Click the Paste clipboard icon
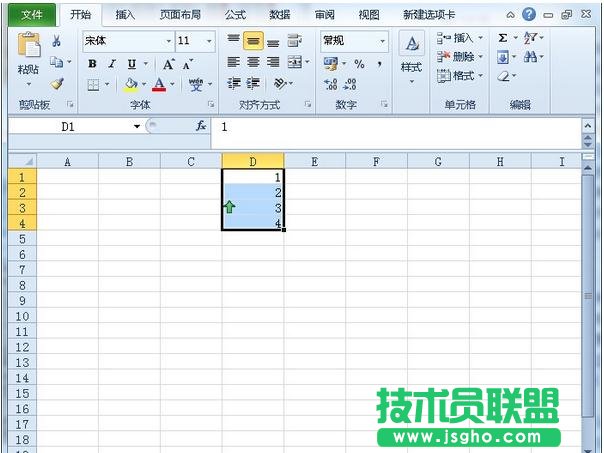 28,50
